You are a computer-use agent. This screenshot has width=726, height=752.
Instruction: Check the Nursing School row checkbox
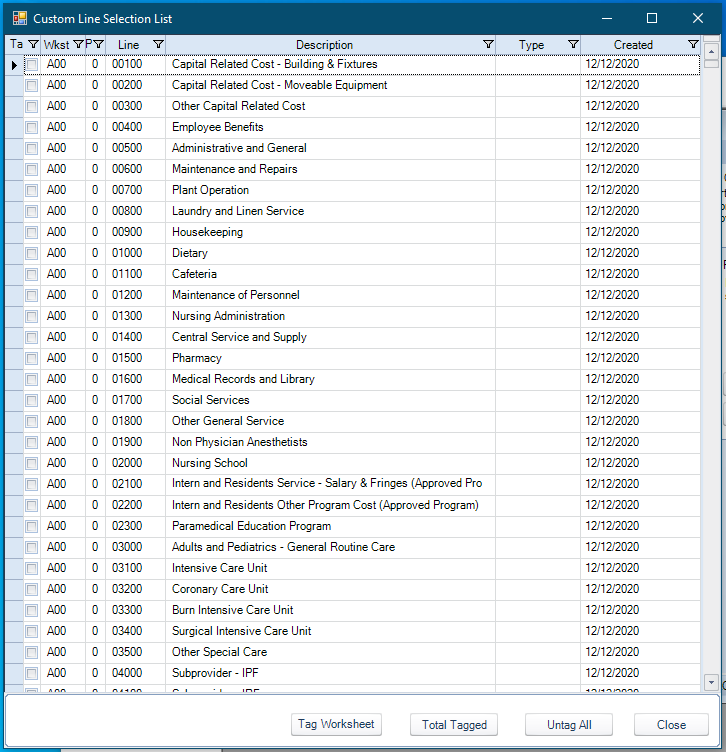point(32,463)
